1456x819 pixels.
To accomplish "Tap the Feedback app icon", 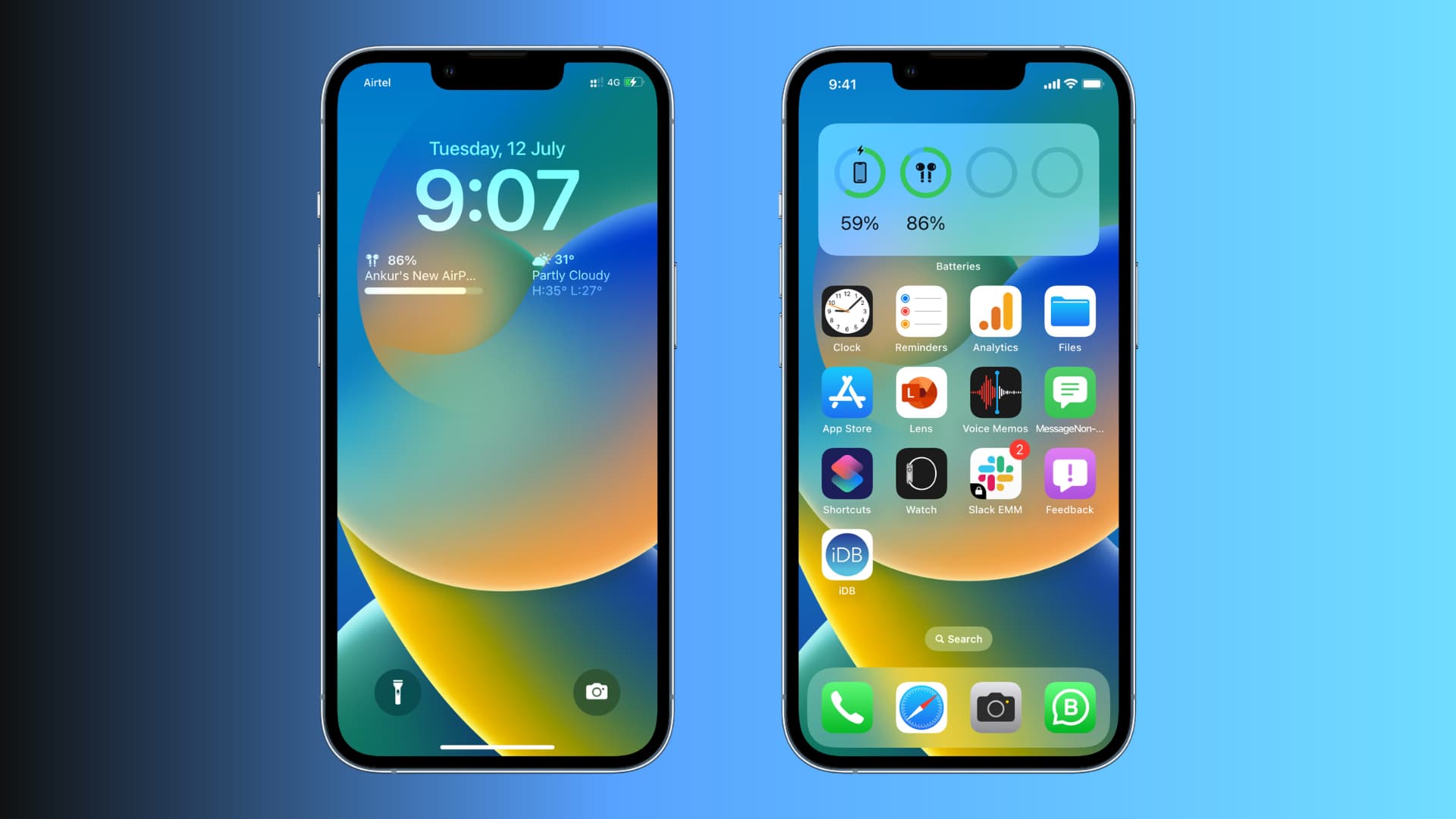I will pos(1068,473).
